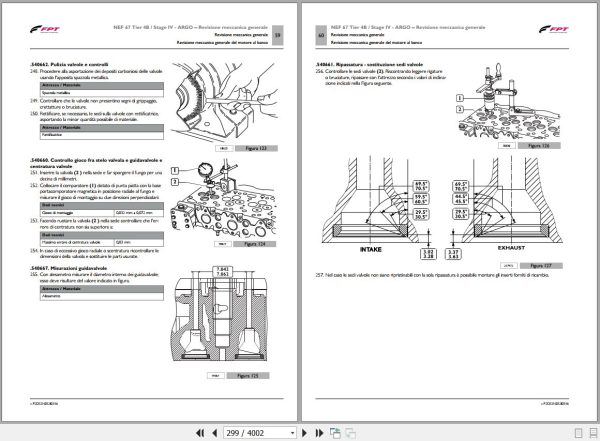Click the page number 59 box in header
Viewport: 600px width, 441px height.
pyautogui.click(x=278, y=35)
